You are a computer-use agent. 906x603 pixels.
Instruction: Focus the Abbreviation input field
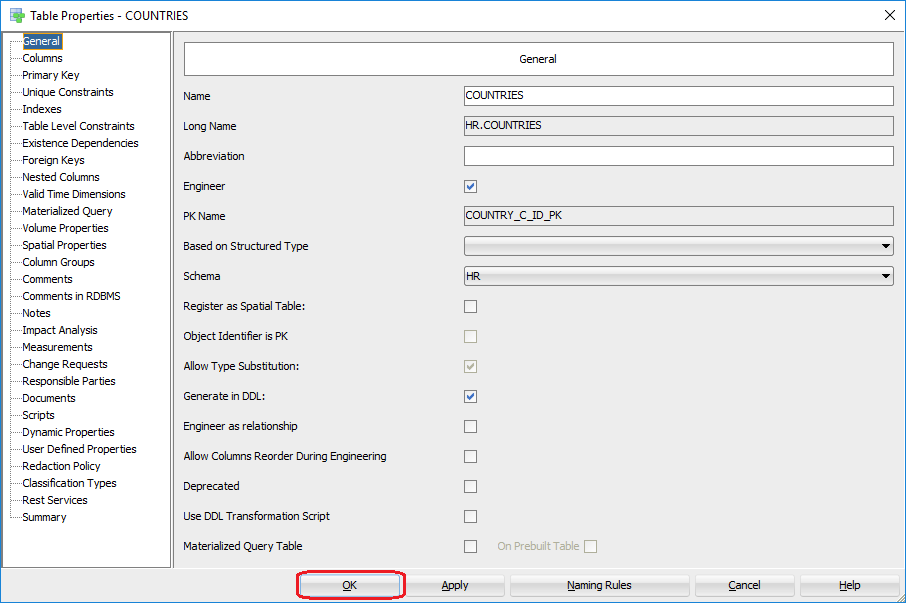[678, 156]
